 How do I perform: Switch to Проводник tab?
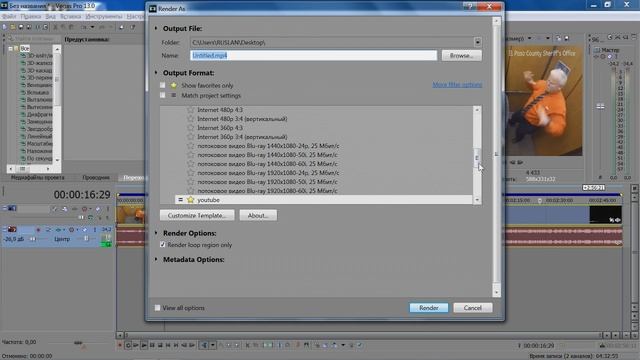96,178
